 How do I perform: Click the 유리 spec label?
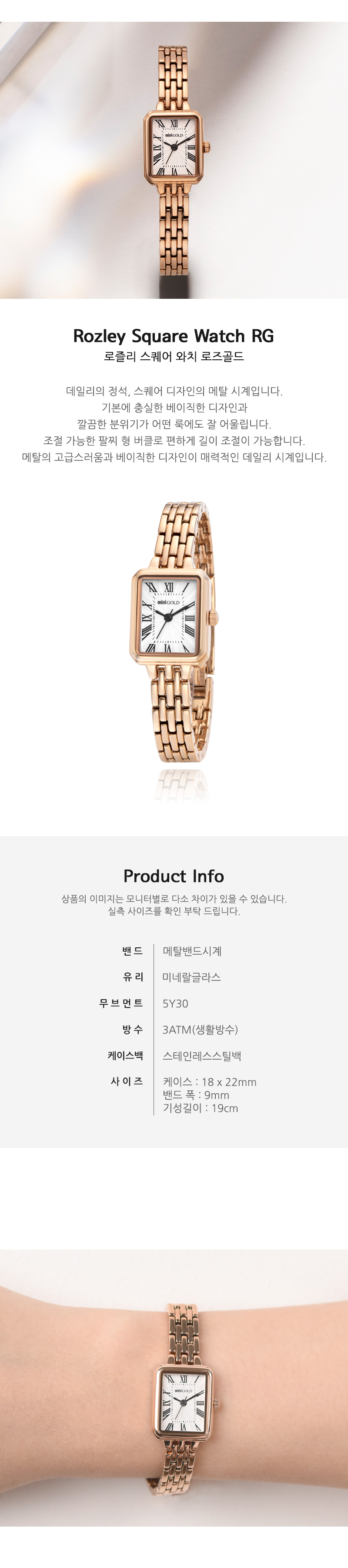[x=133, y=977]
